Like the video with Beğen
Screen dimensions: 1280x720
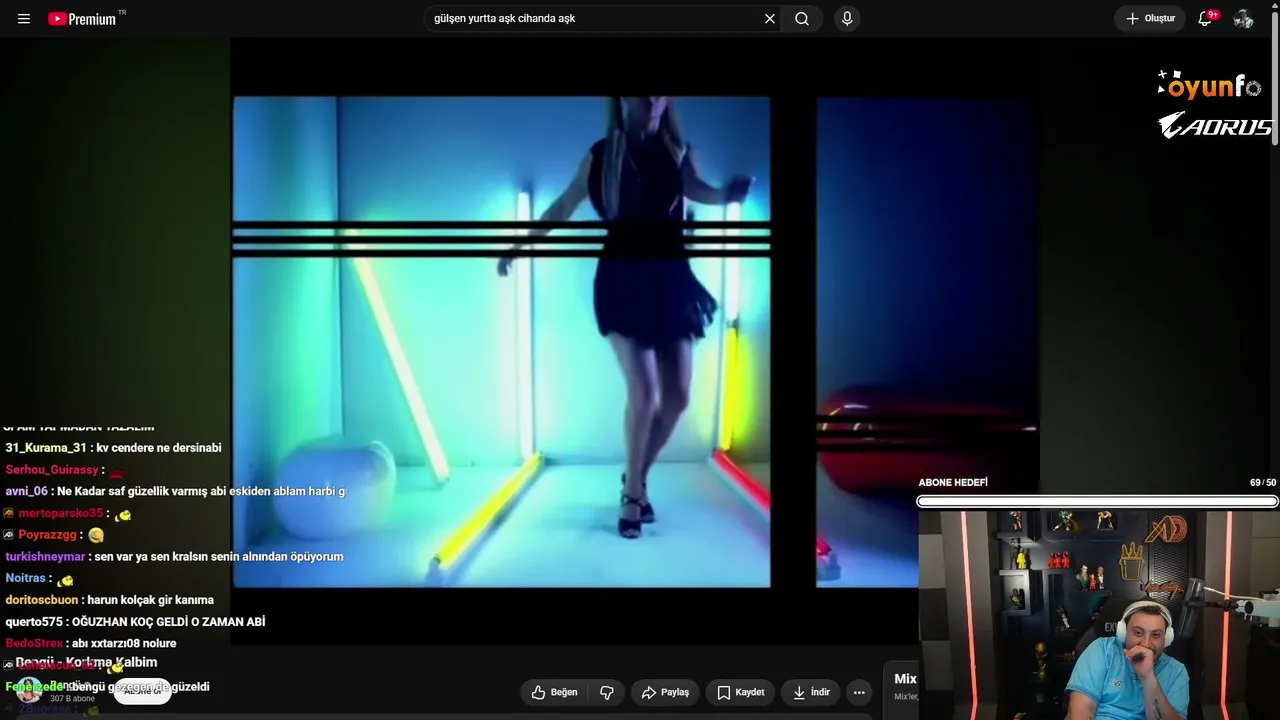point(555,692)
